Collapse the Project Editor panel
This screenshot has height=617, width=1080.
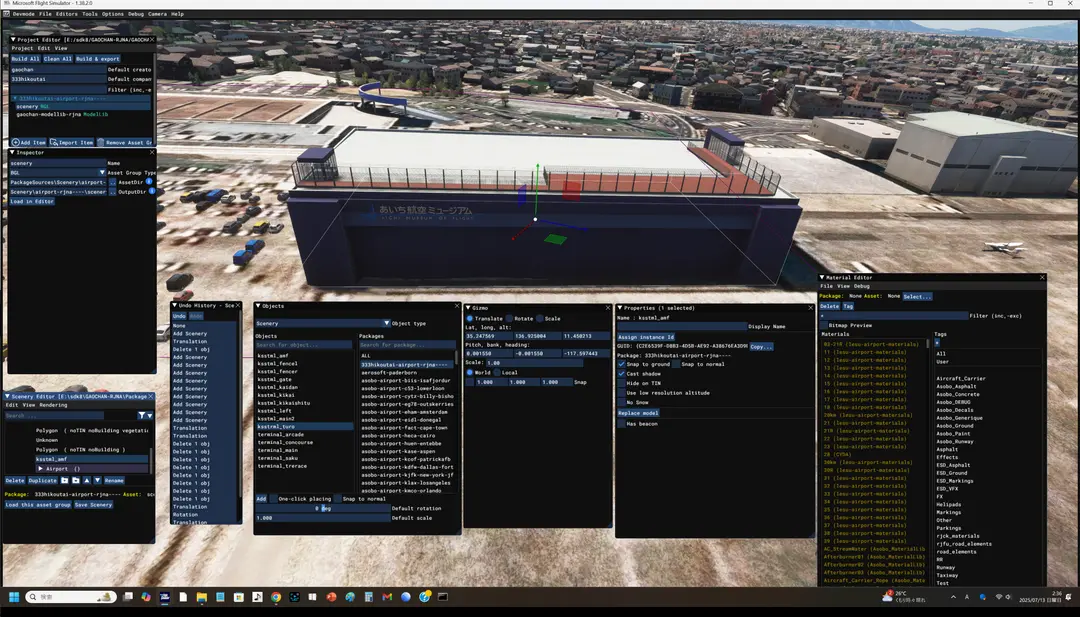[13, 39]
